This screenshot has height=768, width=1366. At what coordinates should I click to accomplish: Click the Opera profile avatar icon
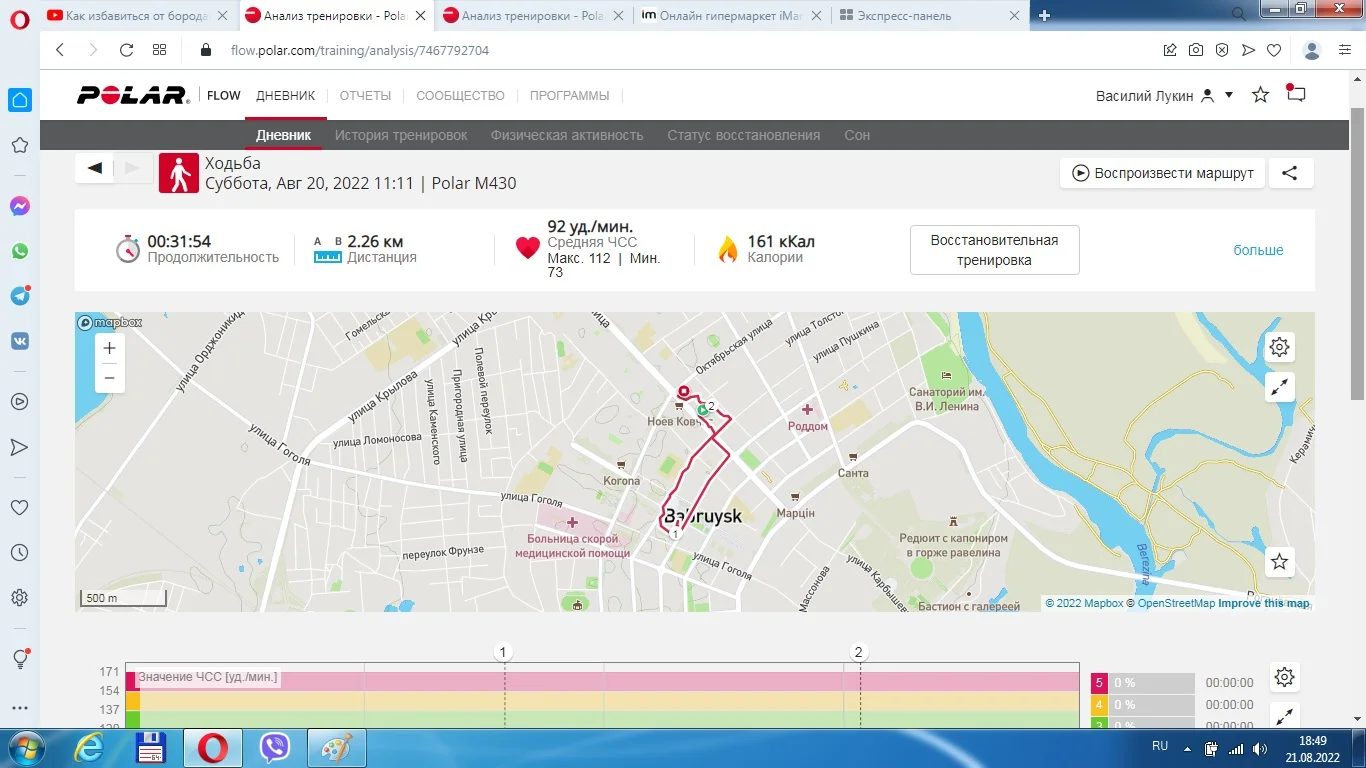pos(1313,50)
